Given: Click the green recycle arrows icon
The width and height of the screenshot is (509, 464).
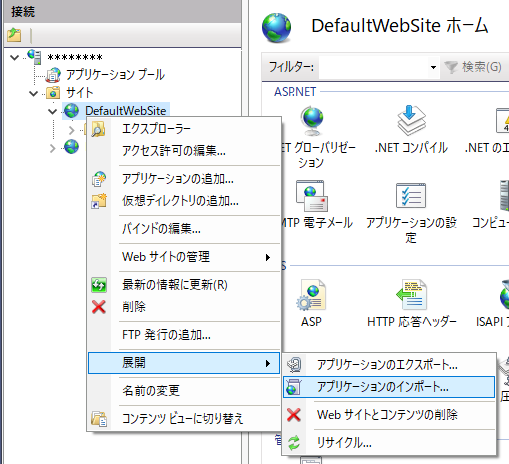Looking at the screenshot, I should [294, 443].
